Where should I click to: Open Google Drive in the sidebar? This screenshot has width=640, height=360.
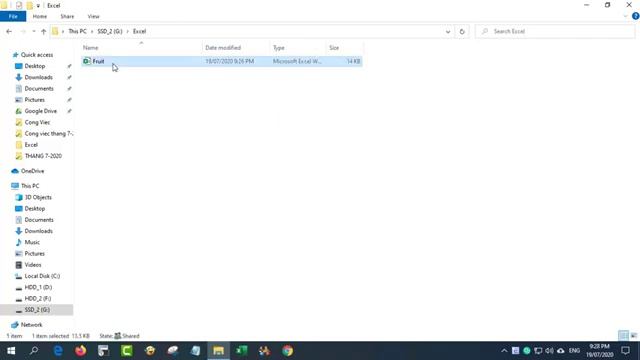pos(40,111)
